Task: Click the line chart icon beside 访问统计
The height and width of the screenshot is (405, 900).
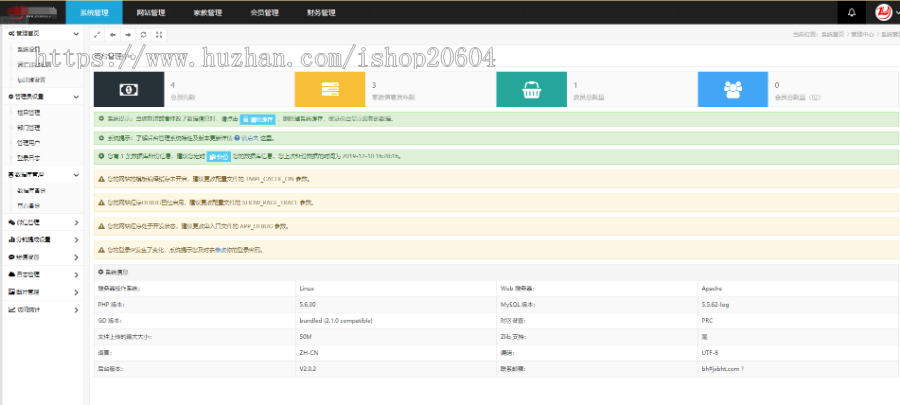Action: point(11,309)
